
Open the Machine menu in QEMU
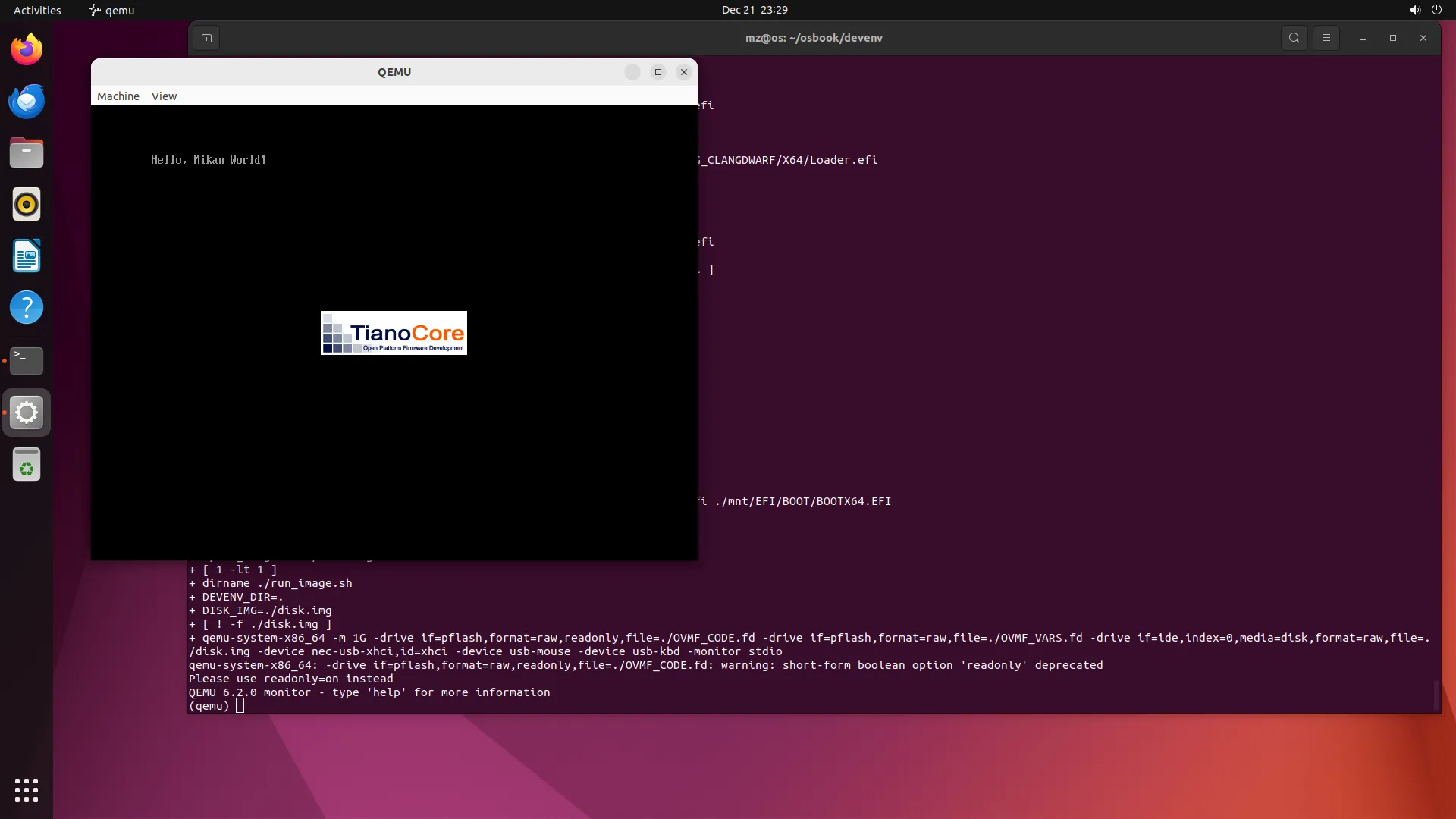(x=118, y=96)
